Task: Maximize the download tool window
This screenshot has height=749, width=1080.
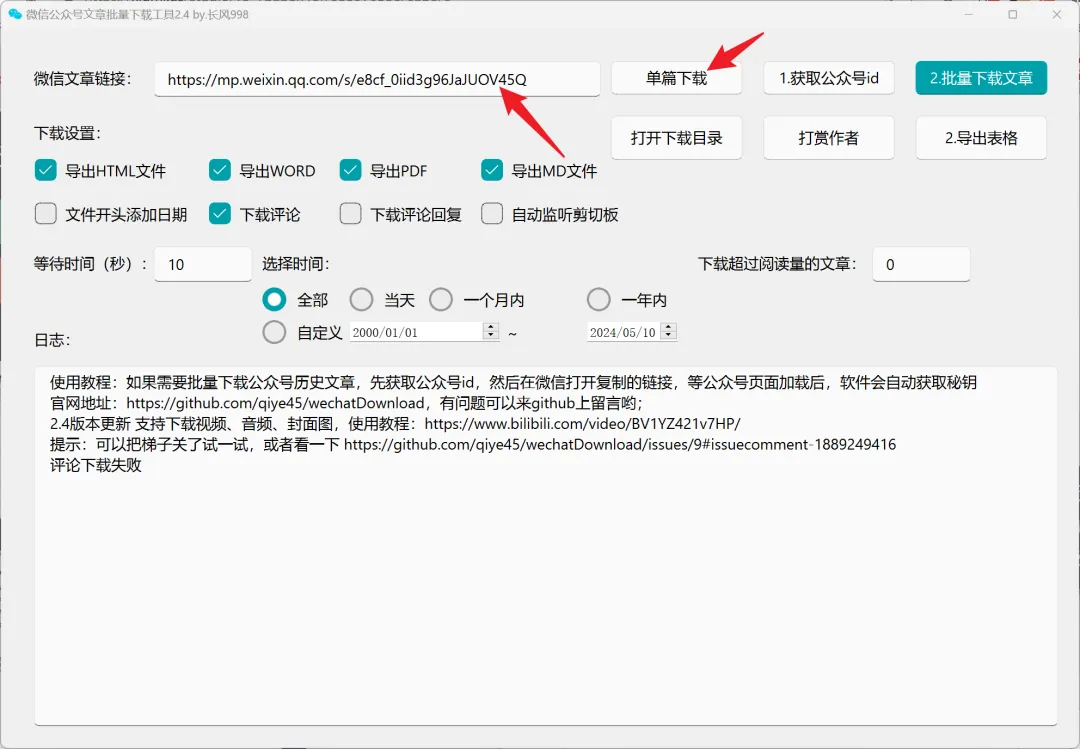Action: [x=1012, y=14]
